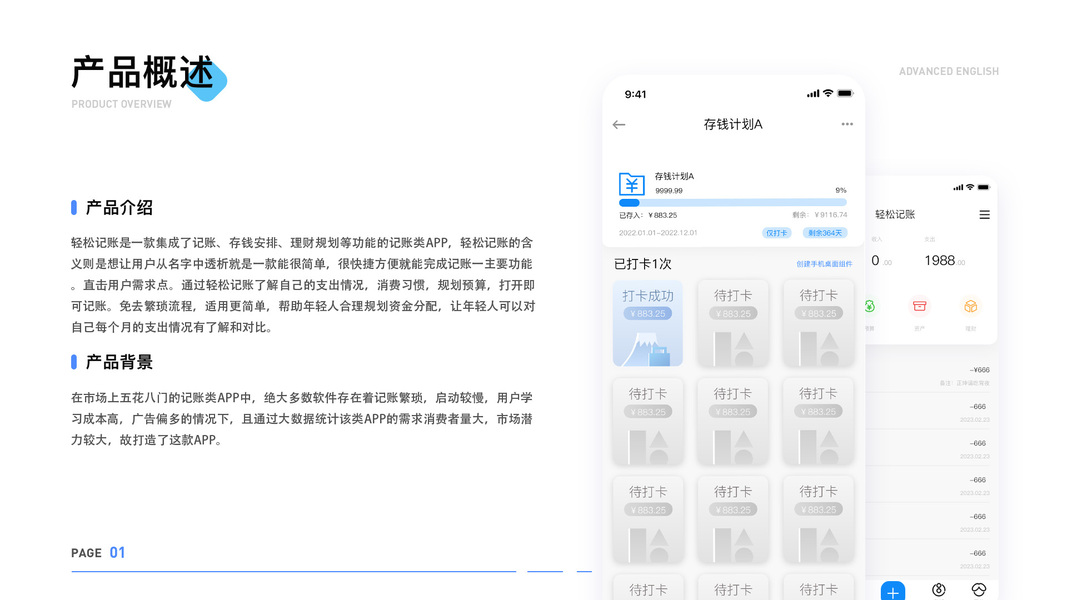Click the PAGE 01 label
The height and width of the screenshot is (600, 1067).
click(x=98, y=552)
